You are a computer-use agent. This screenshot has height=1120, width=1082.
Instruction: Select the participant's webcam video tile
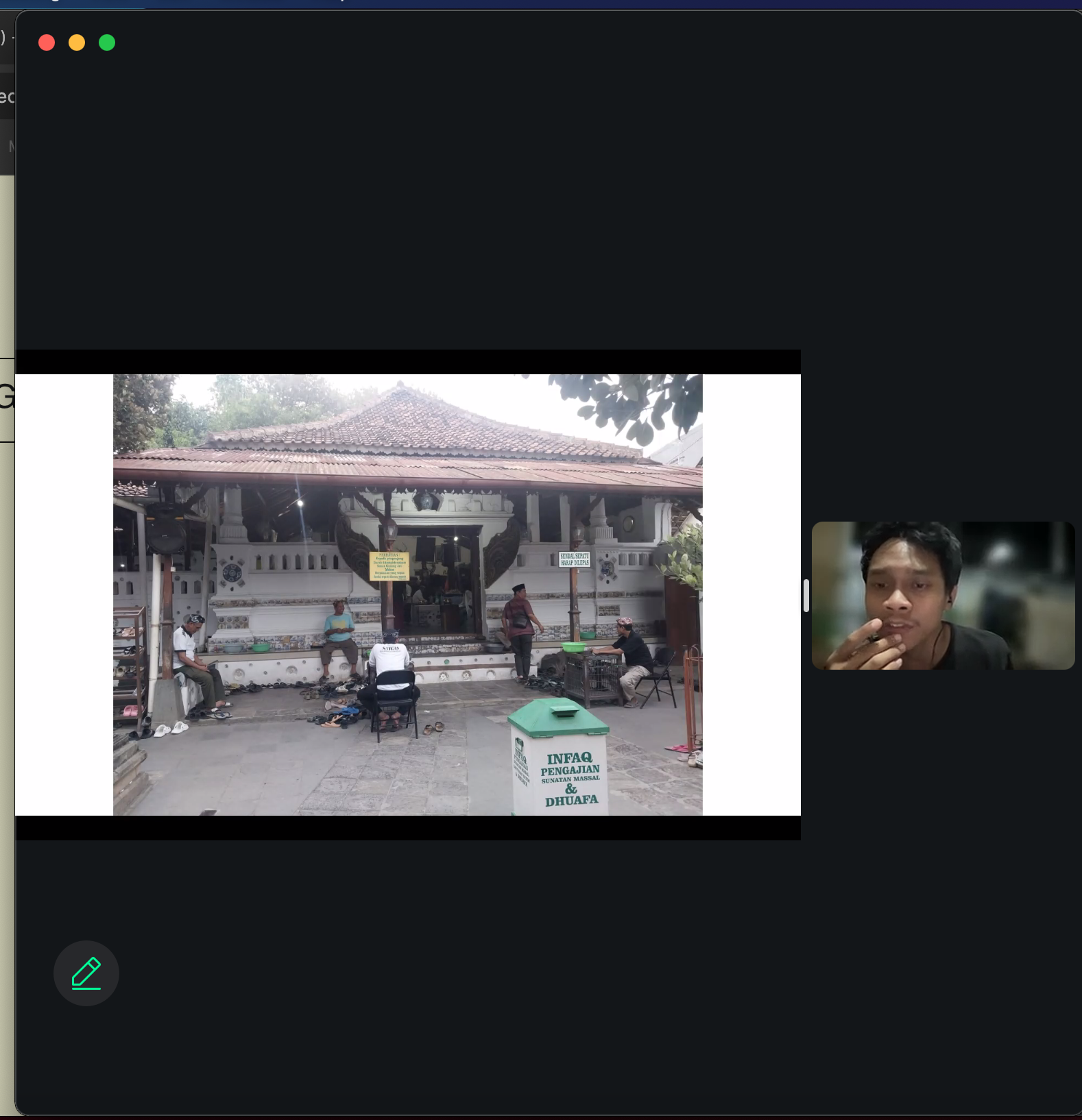[x=943, y=595]
